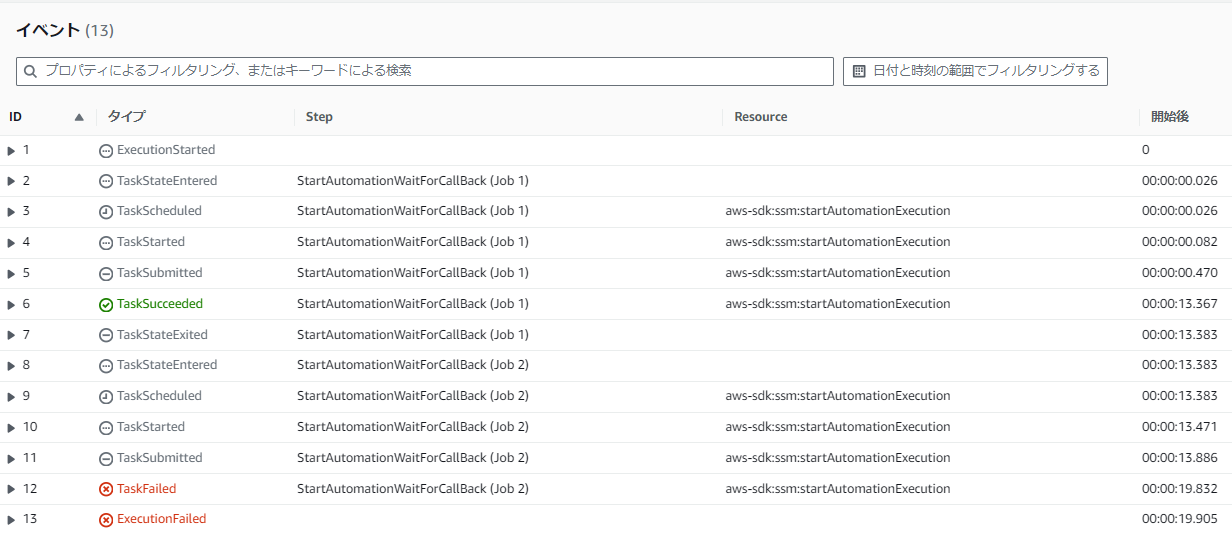The height and width of the screenshot is (534, 1232).
Task: Click Resource startAutomationExecution in row 12
Action: tap(838, 489)
